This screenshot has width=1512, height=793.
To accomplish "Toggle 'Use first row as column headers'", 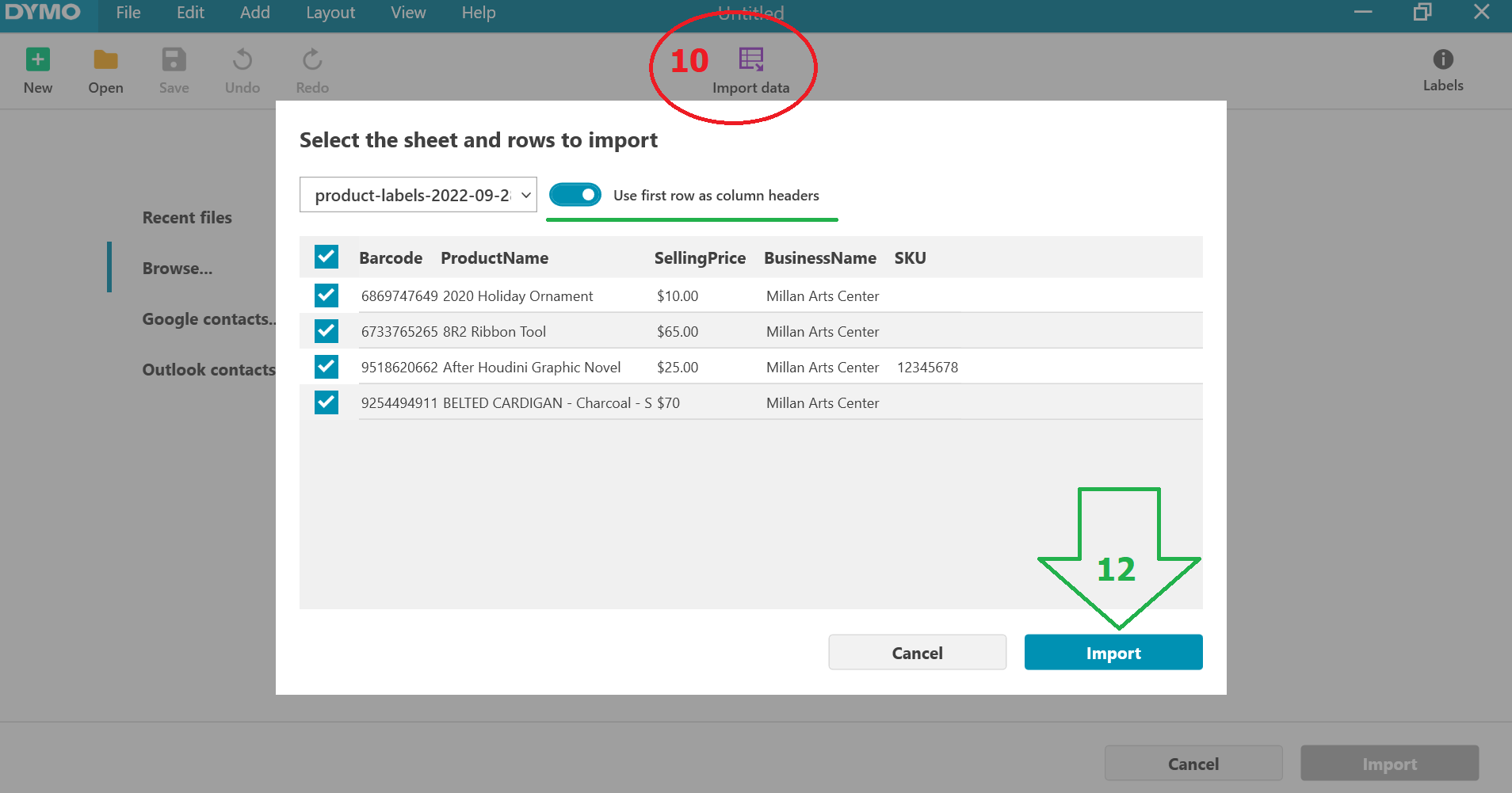I will coord(575,195).
